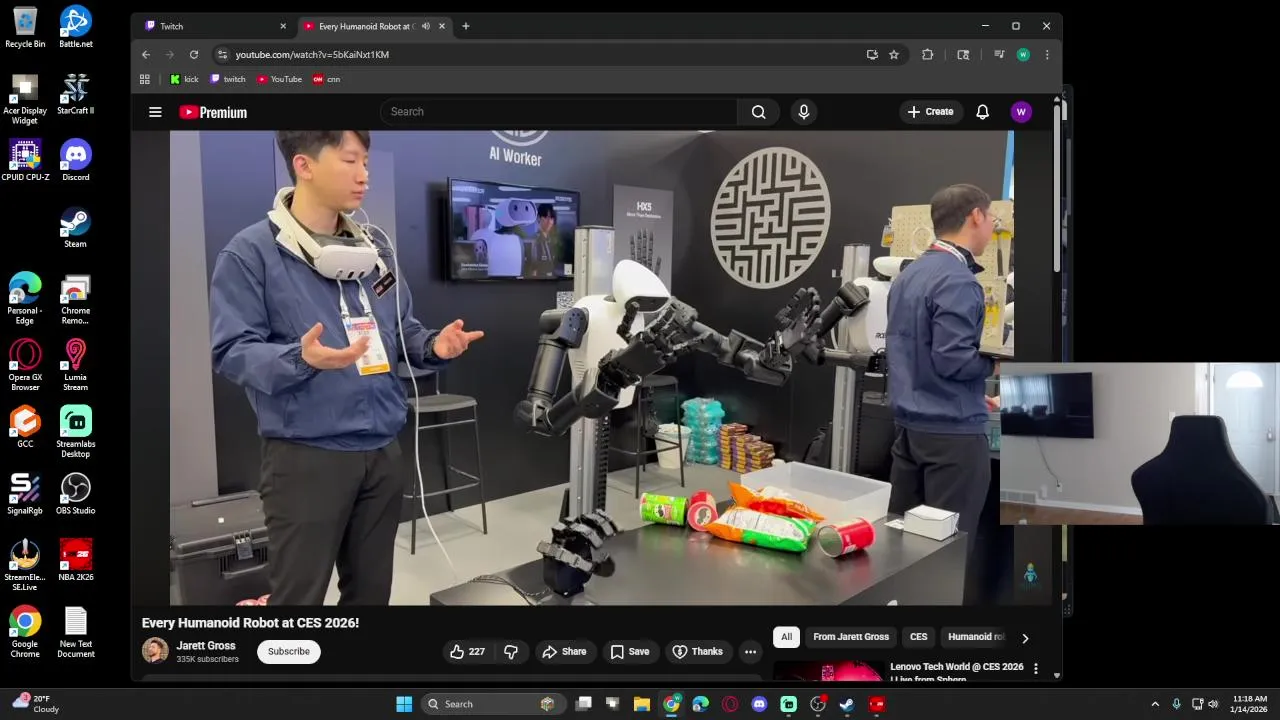This screenshot has height=720, width=1280.
Task: Show hidden system tray icons chevron
Action: 1155,704
